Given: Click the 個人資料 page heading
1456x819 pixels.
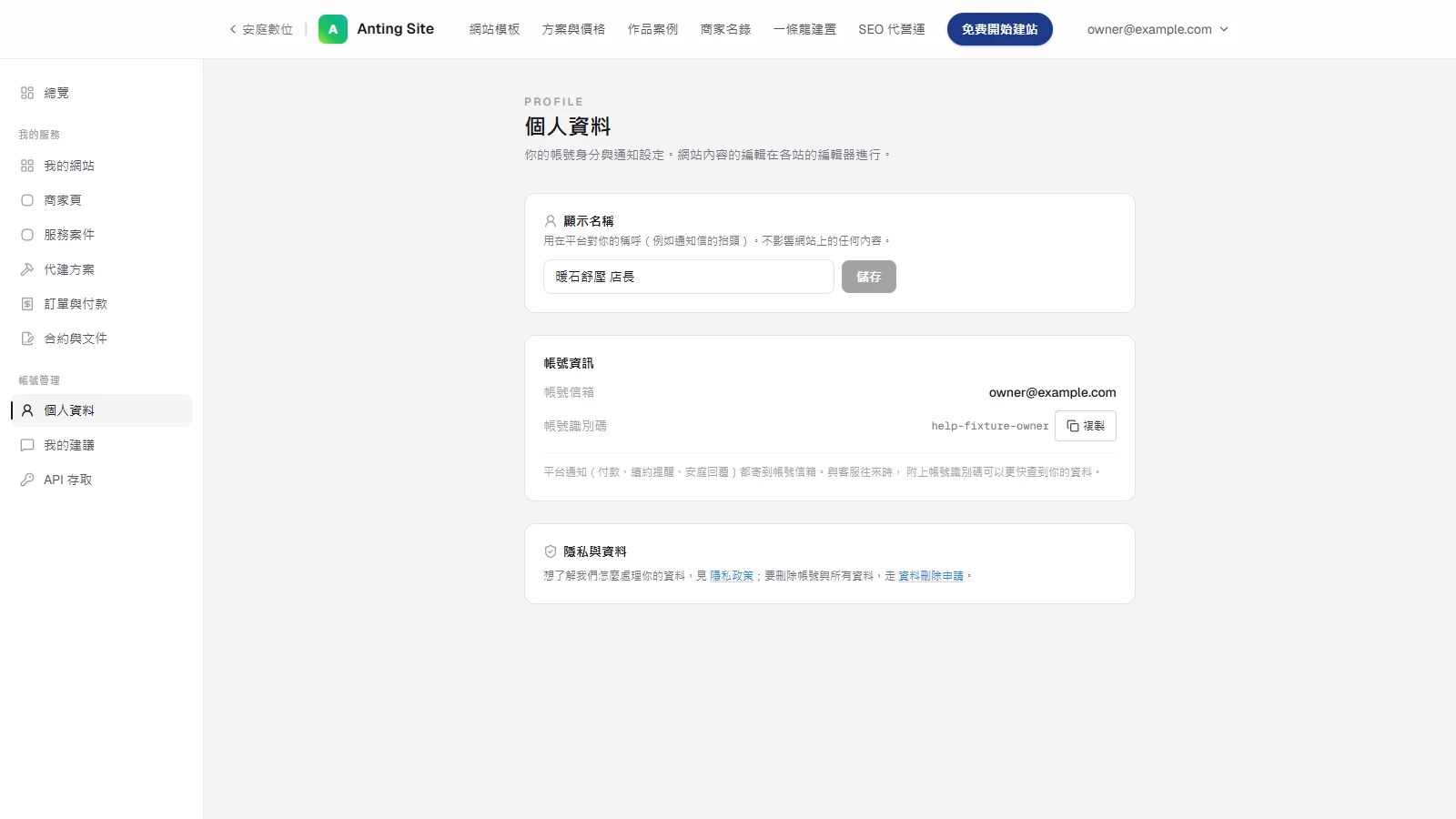Looking at the screenshot, I should click(x=568, y=126).
